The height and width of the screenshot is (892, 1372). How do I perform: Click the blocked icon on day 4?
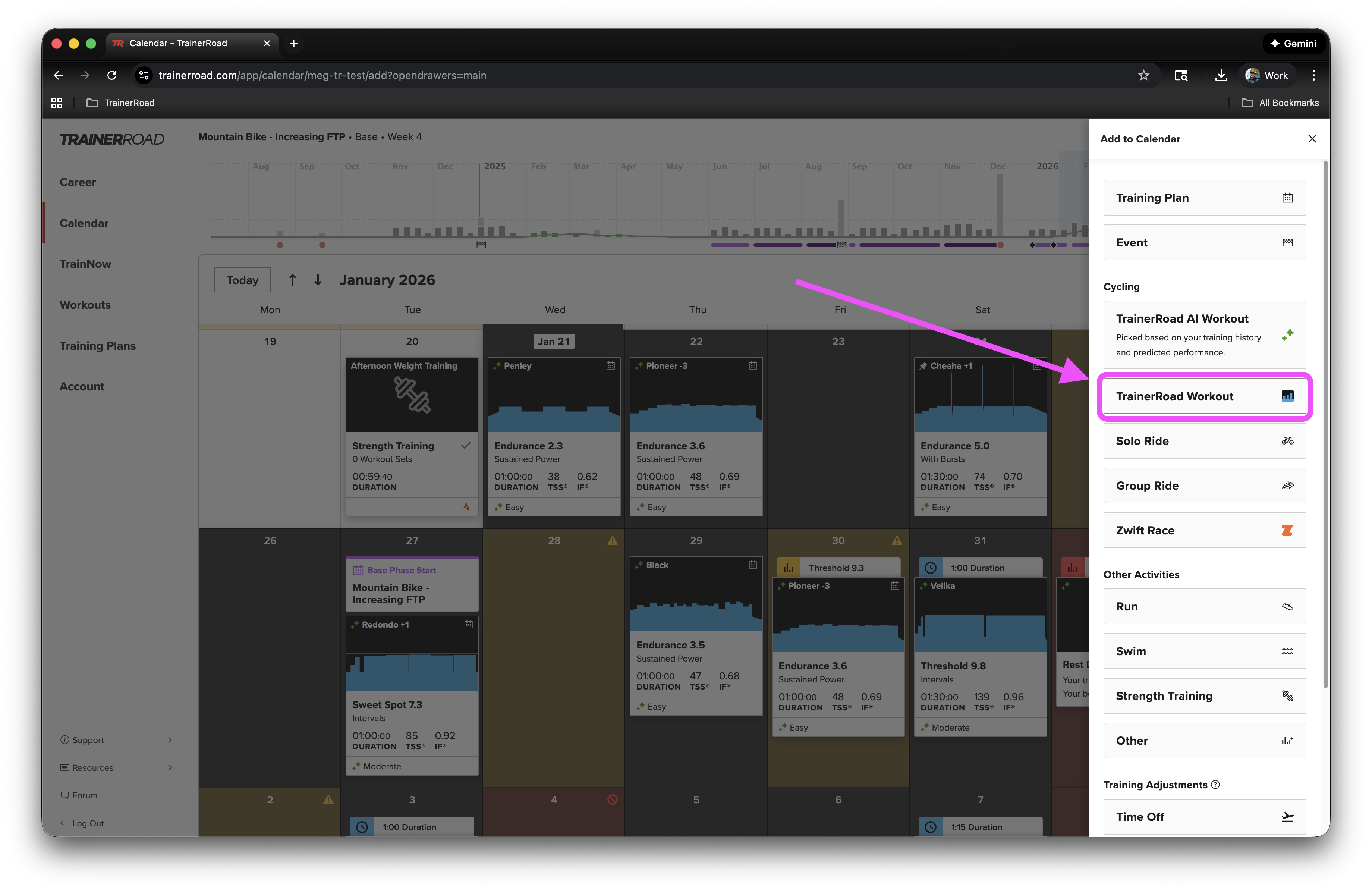point(612,800)
